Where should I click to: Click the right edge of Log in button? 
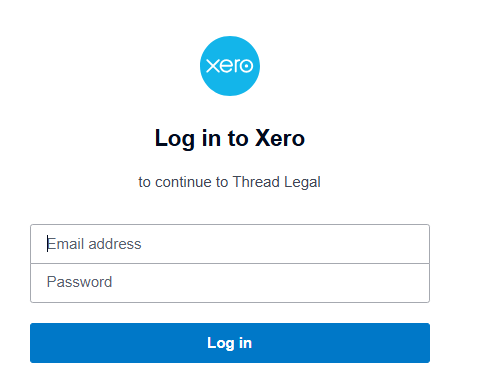(420, 343)
